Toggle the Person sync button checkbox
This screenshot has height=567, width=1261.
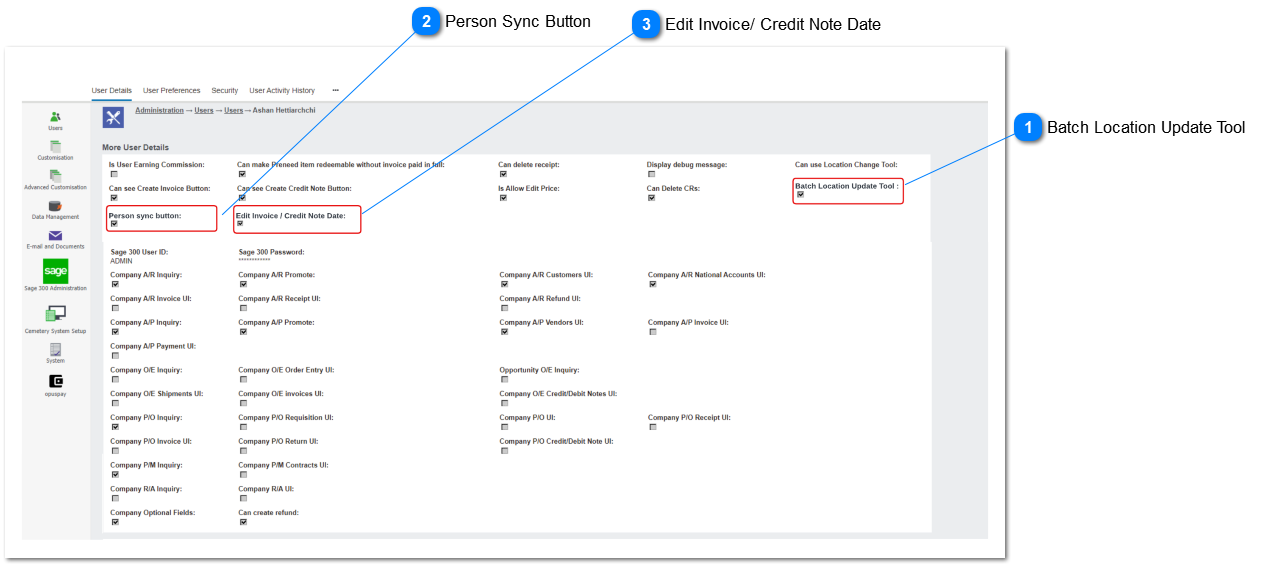click(x=114, y=224)
